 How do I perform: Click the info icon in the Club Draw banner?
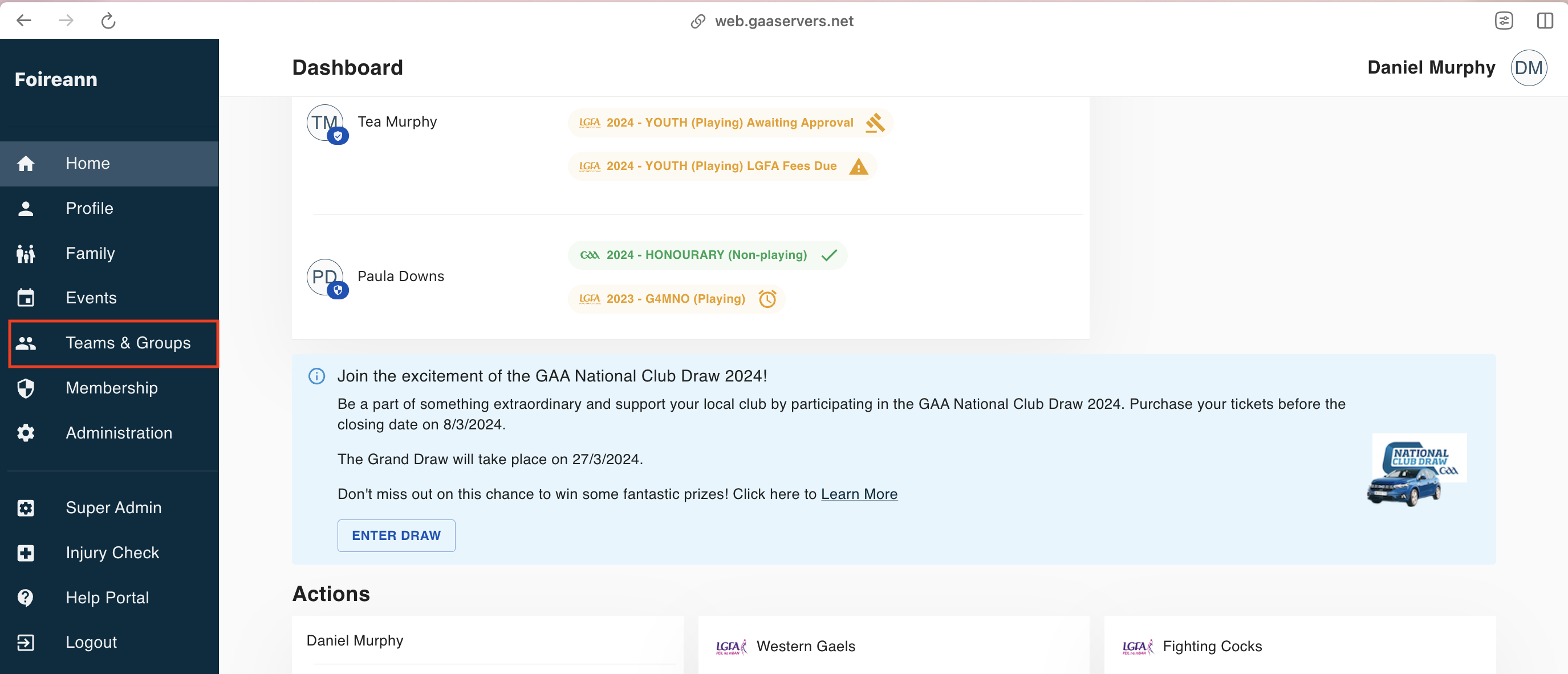[316, 376]
